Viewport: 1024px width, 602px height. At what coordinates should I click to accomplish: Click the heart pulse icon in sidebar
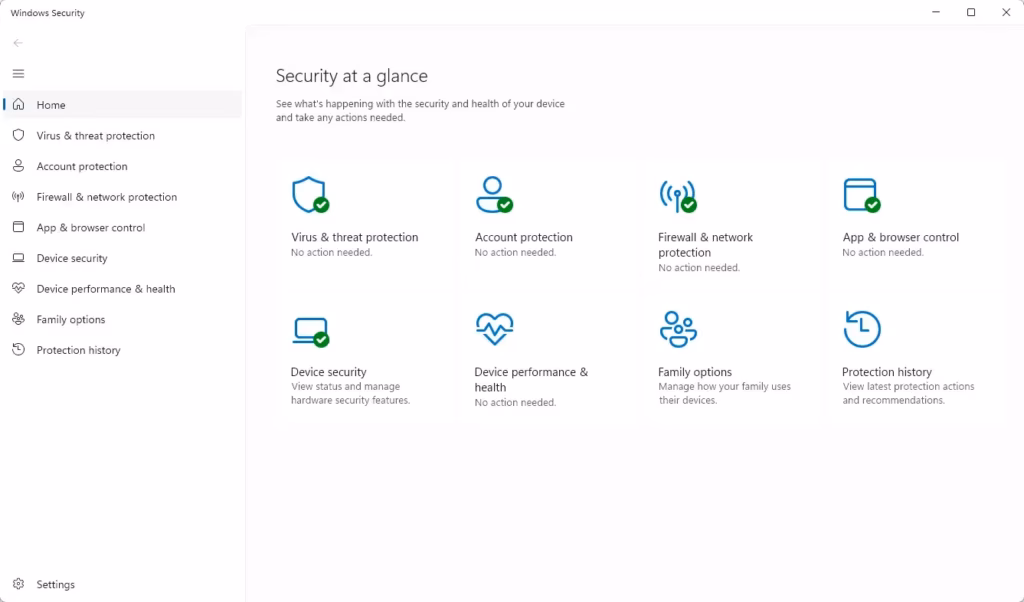click(18, 288)
